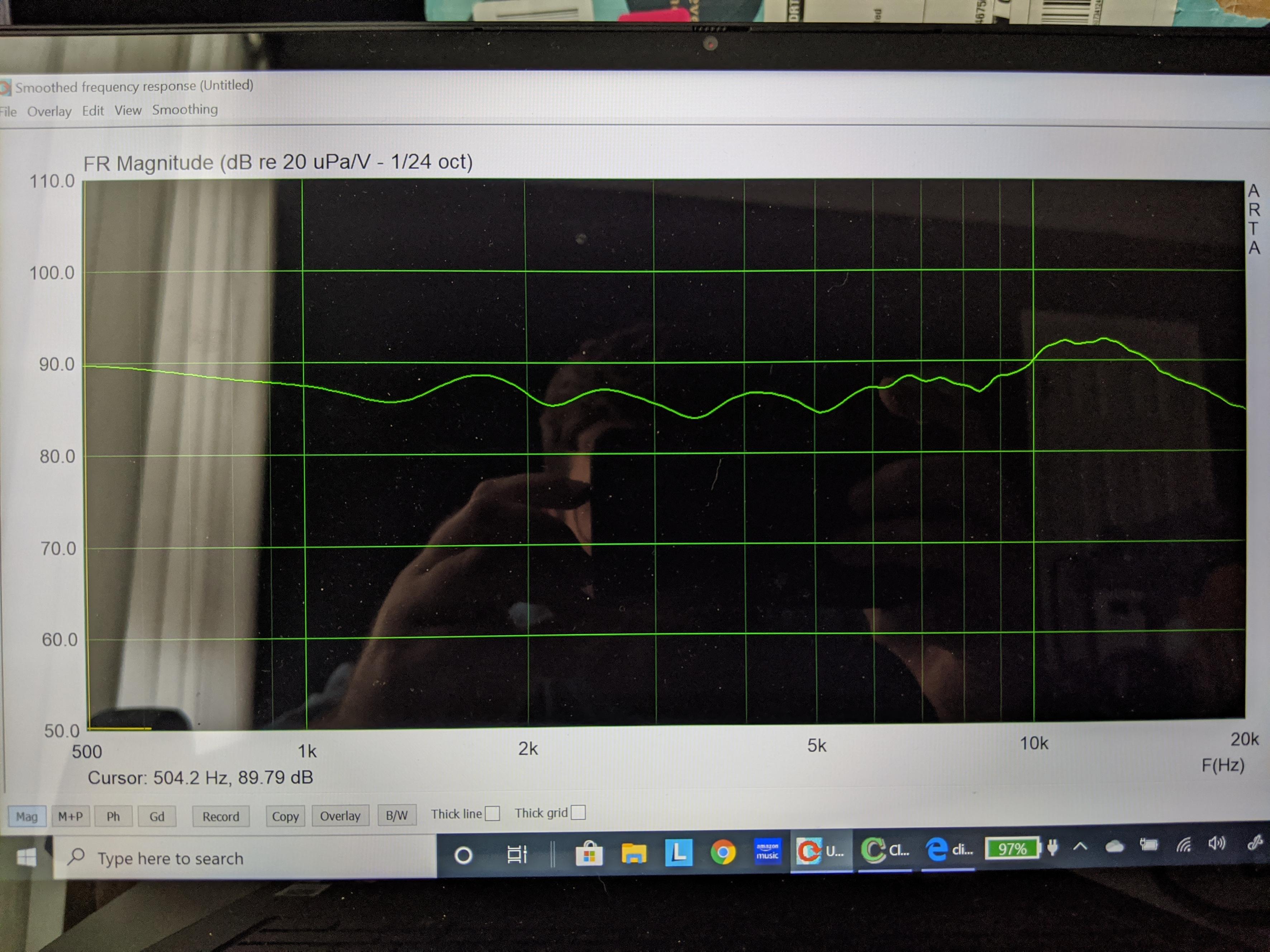Click the Copy button
This screenshot has height=952, width=1270.
tap(285, 816)
